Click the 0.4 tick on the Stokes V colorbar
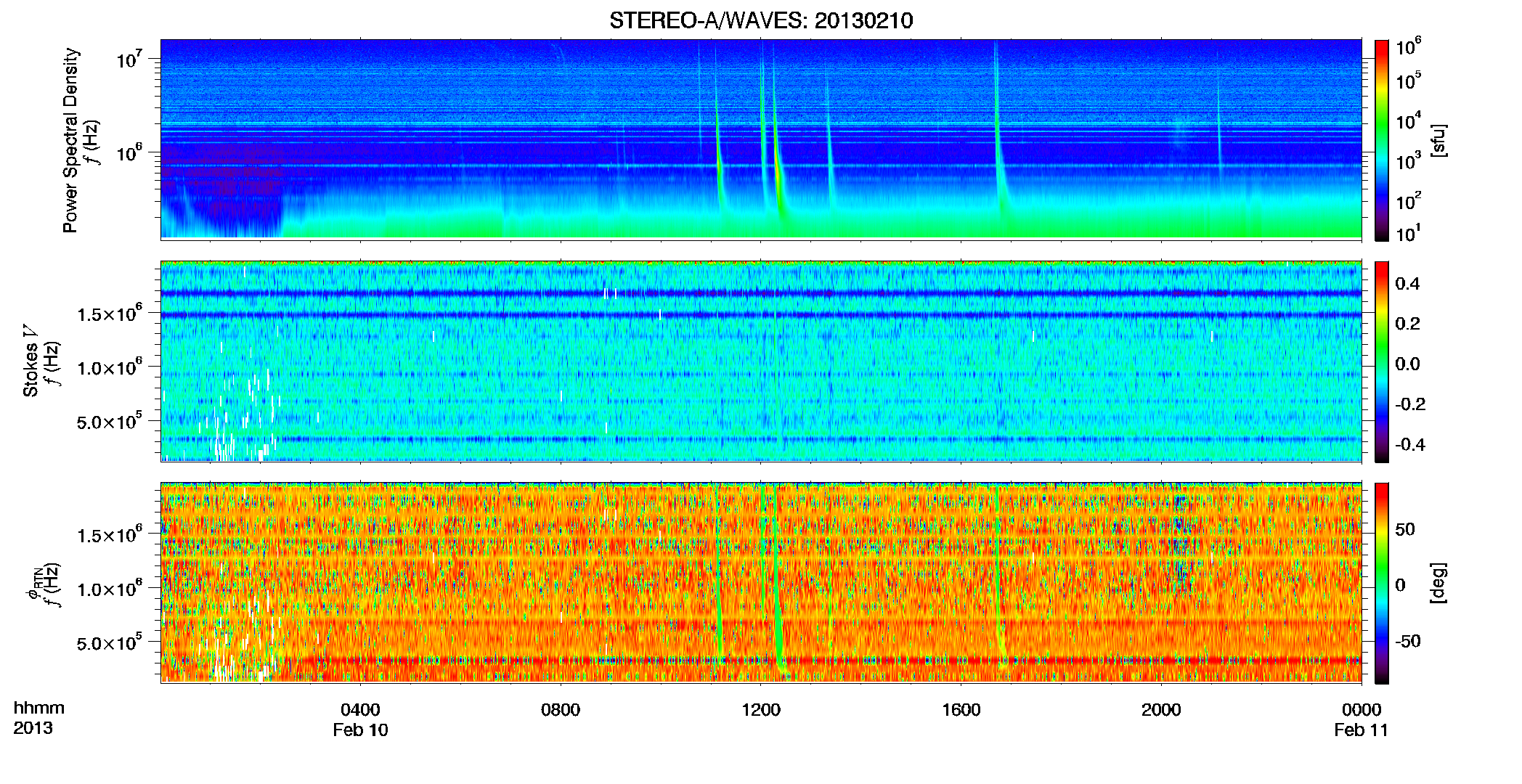The height and width of the screenshot is (784, 1522). pyautogui.click(x=1407, y=284)
